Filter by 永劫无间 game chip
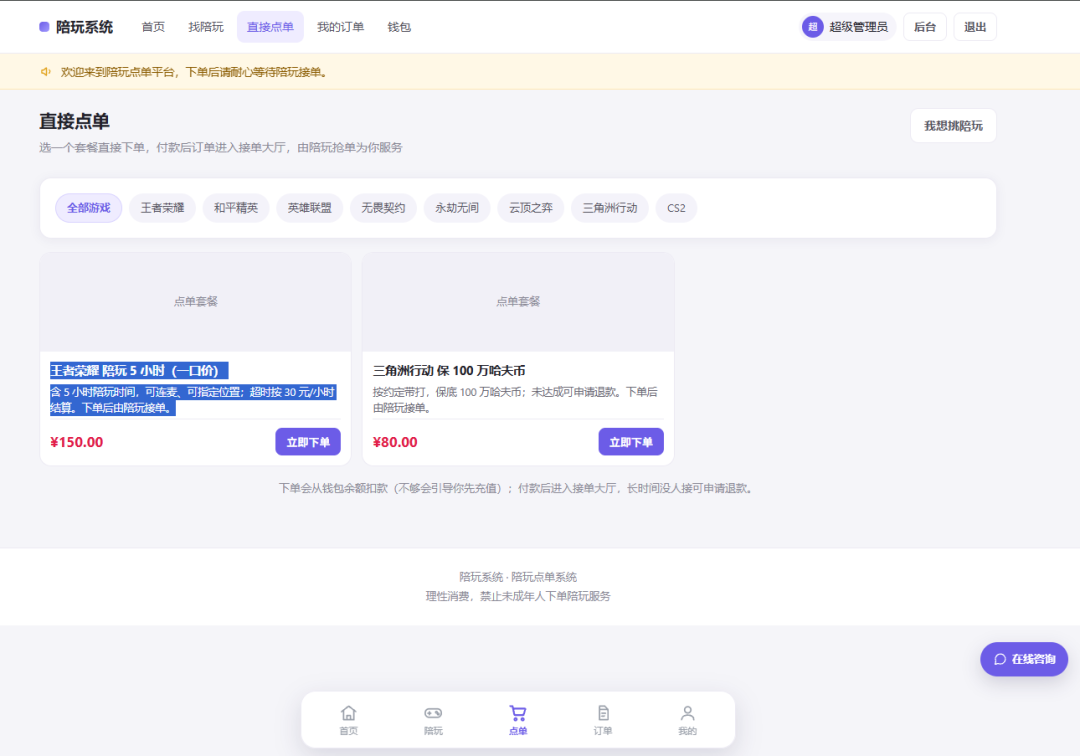This screenshot has width=1080, height=756. (457, 208)
